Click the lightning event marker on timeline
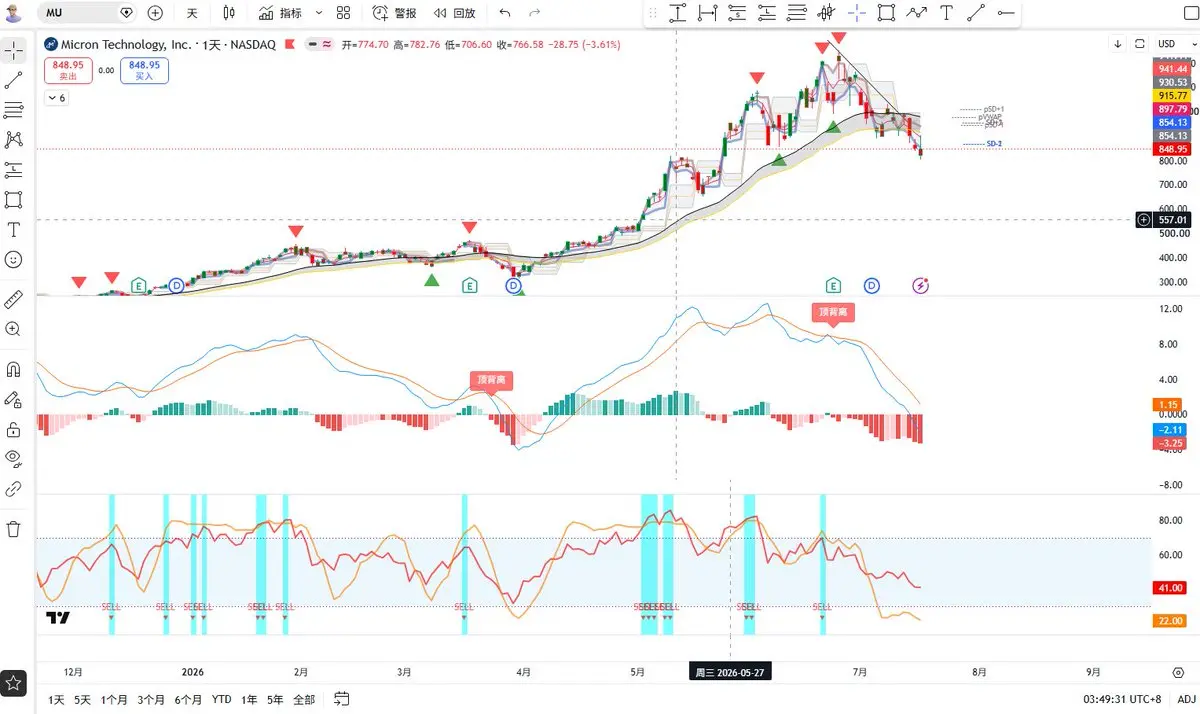The width and height of the screenshot is (1200, 714). [921, 286]
